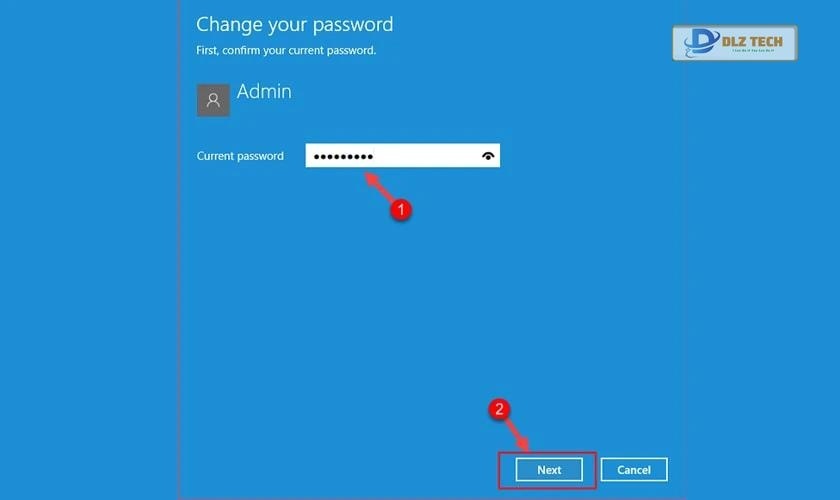Click the red highlight box around Next
840x500 pixels.
click(547, 470)
